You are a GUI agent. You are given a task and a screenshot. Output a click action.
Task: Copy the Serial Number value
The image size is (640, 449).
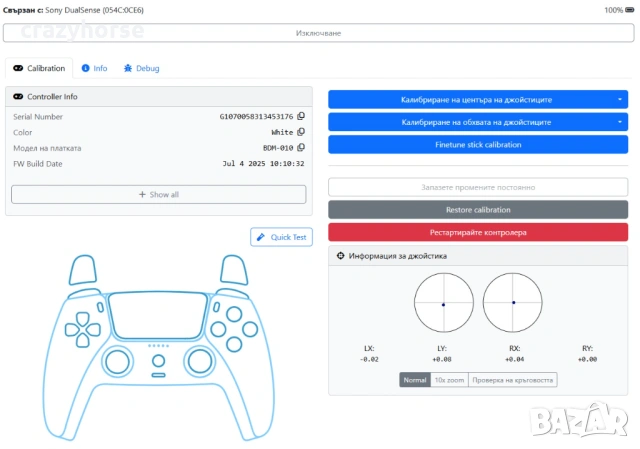tap(301, 116)
